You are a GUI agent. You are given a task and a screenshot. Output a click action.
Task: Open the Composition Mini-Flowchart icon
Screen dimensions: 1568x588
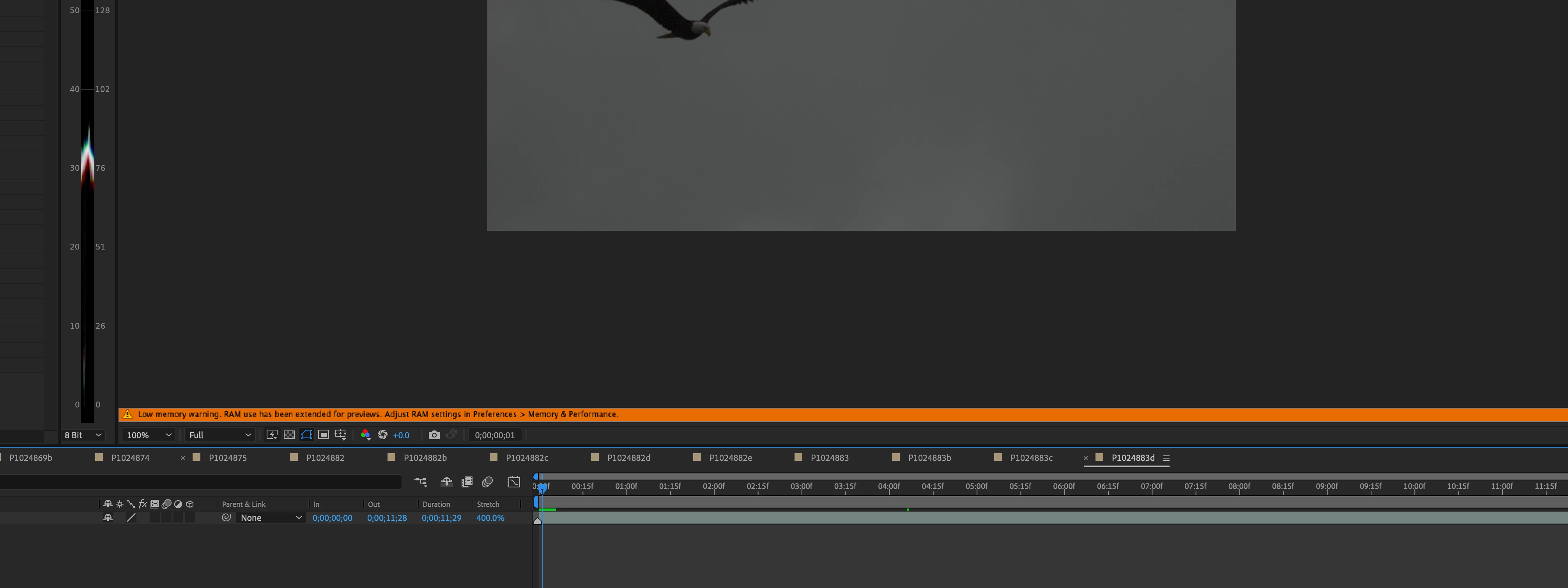(x=420, y=482)
